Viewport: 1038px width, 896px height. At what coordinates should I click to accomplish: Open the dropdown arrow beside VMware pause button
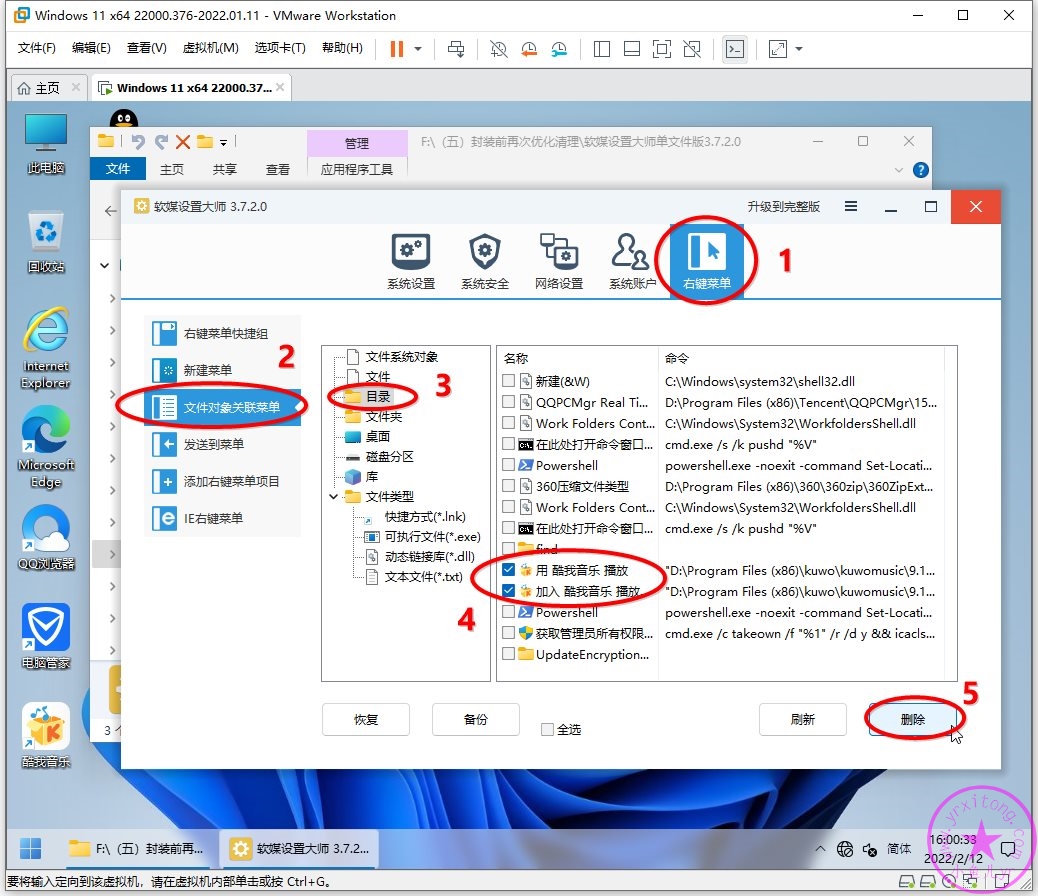pos(418,48)
